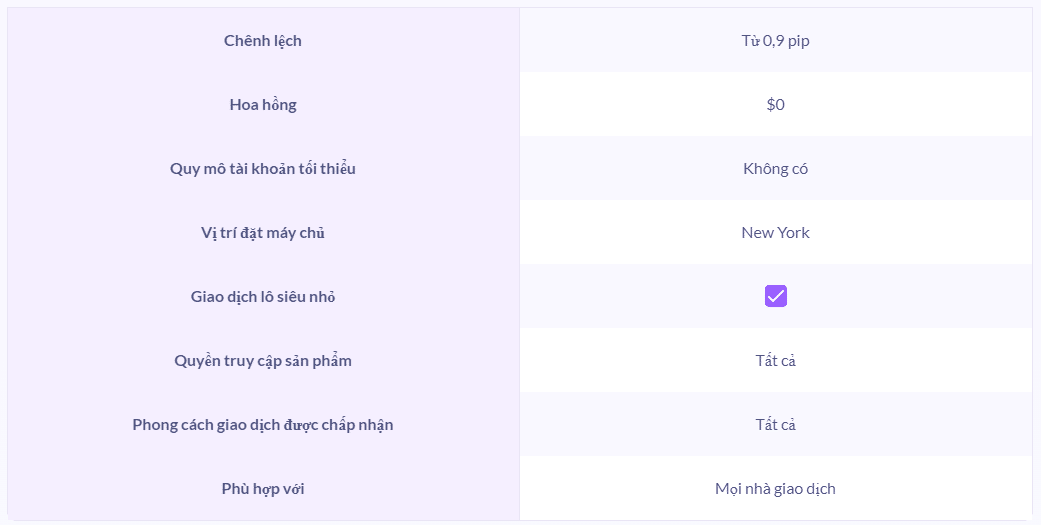
Task: Click the minimum account size value cell
Action: click(776, 169)
